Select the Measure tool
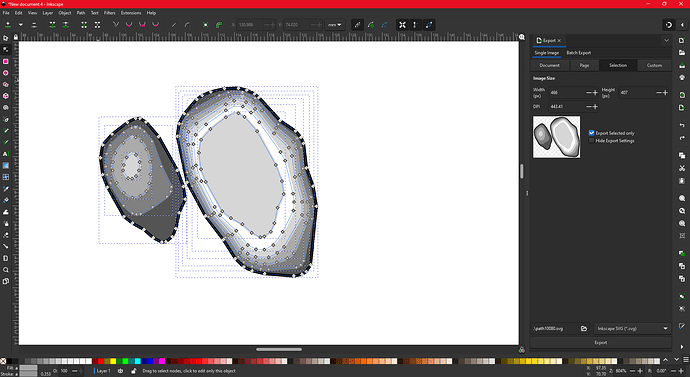 tap(6, 258)
